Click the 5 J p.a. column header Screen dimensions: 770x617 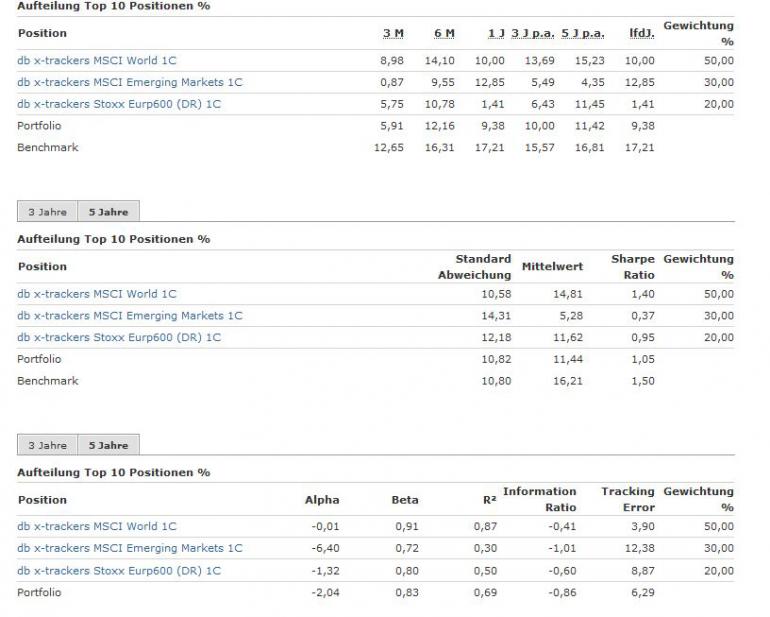point(583,34)
